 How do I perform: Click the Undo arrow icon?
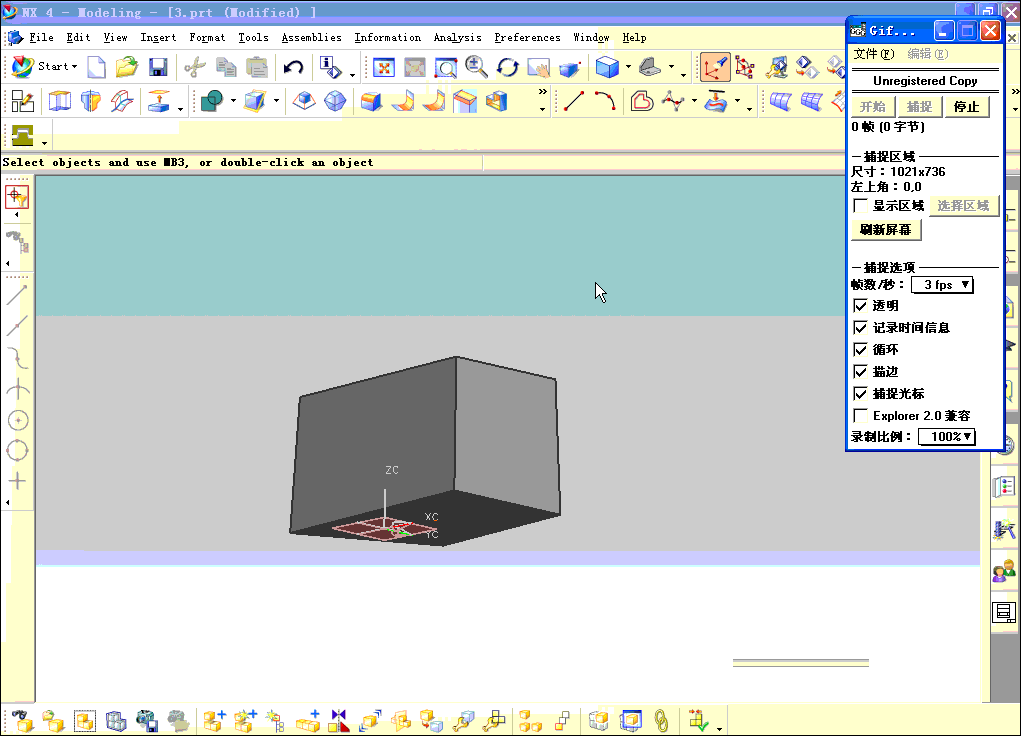293,67
